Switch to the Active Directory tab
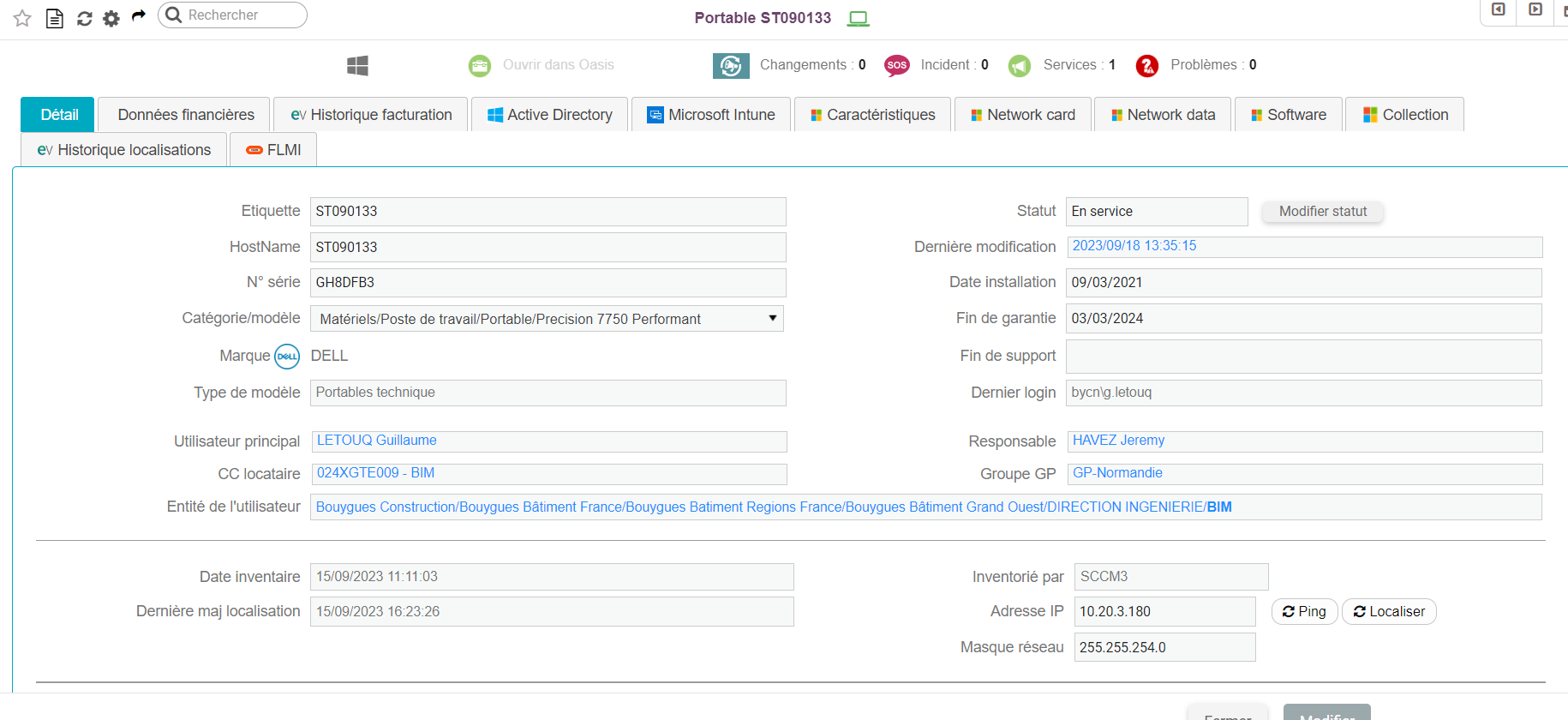 pyautogui.click(x=549, y=115)
